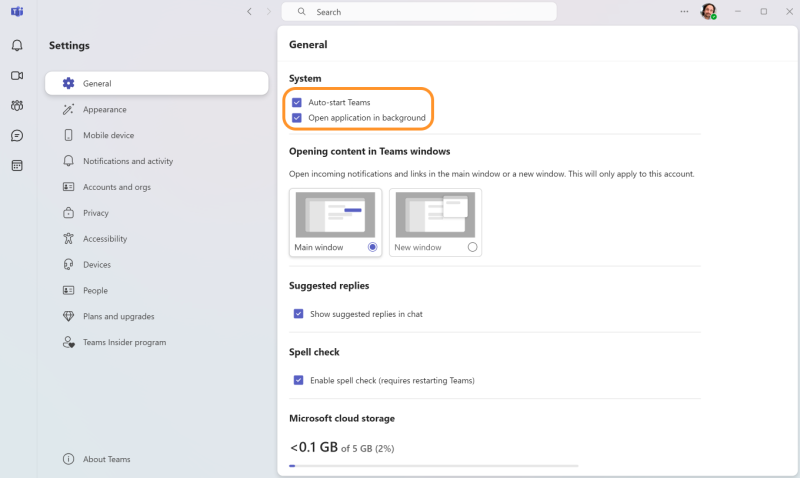Click the People contact card icon
800x478 pixels.
coord(68,290)
